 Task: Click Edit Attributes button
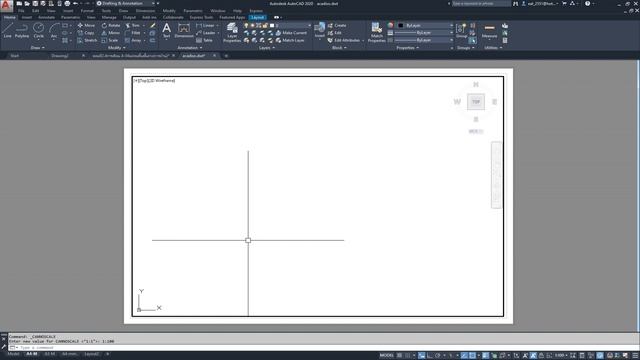coord(344,40)
